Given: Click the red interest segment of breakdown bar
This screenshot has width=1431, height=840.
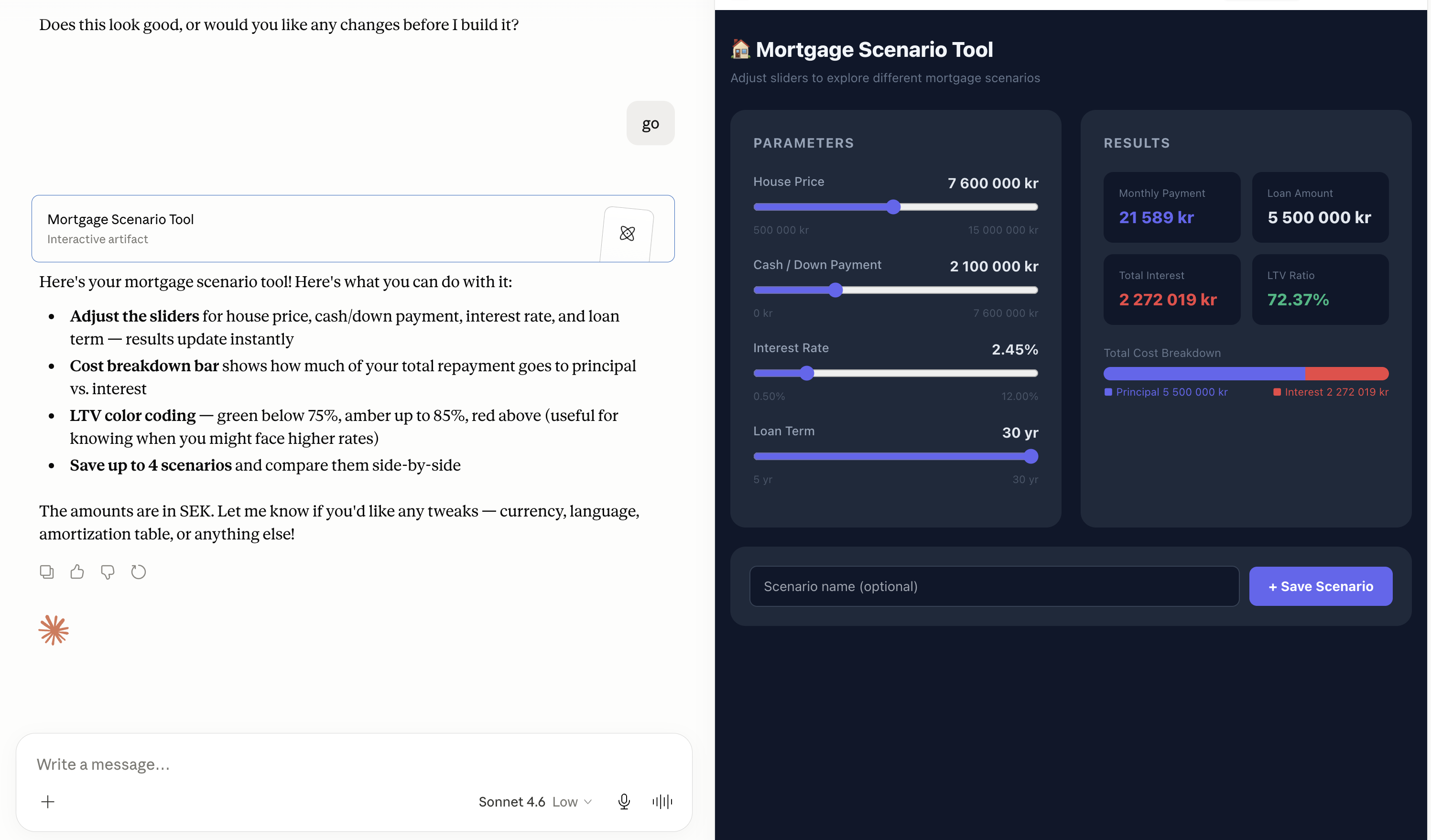Looking at the screenshot, I should [x=1347, y=374].
